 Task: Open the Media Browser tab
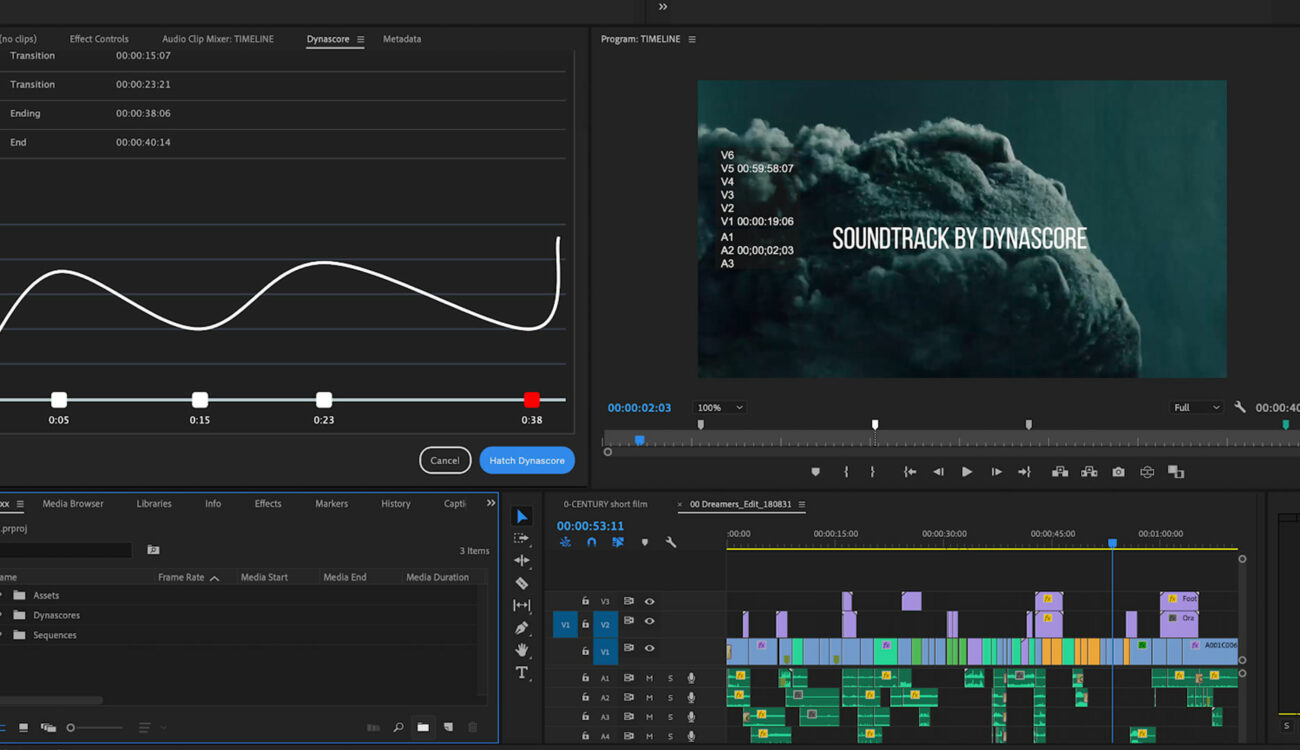point(73,504)
